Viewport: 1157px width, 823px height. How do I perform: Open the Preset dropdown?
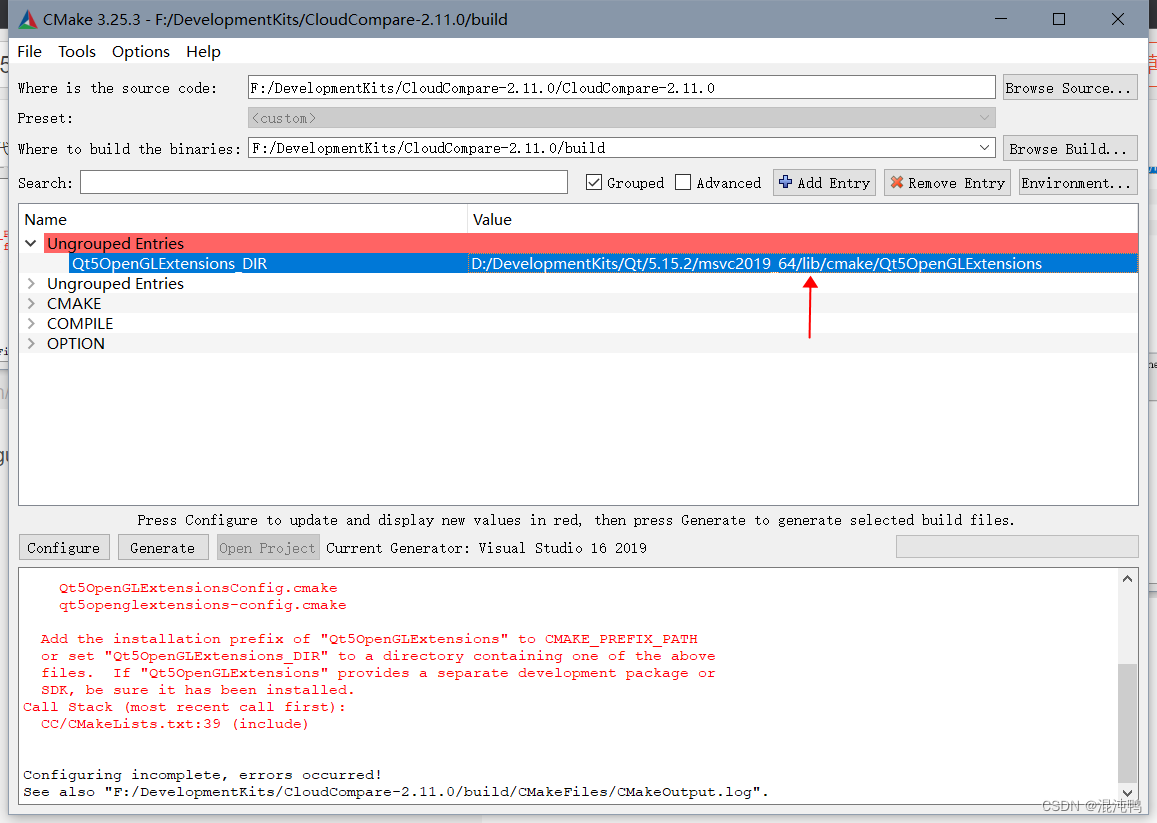[621, 118]
